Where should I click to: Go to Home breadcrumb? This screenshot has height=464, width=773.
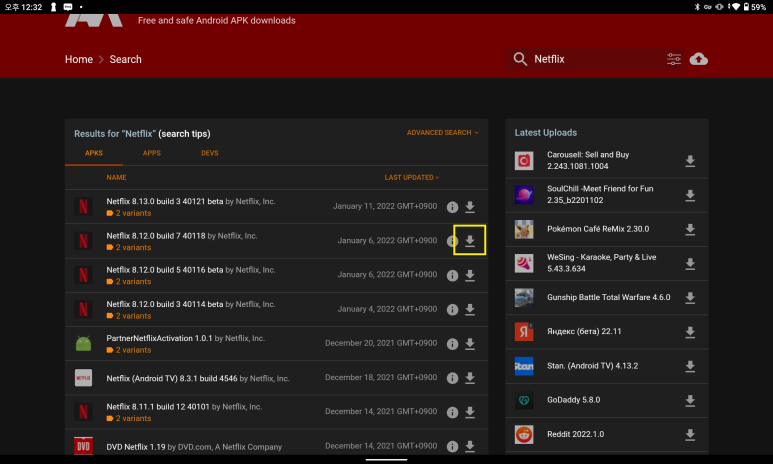coord(79,59)
